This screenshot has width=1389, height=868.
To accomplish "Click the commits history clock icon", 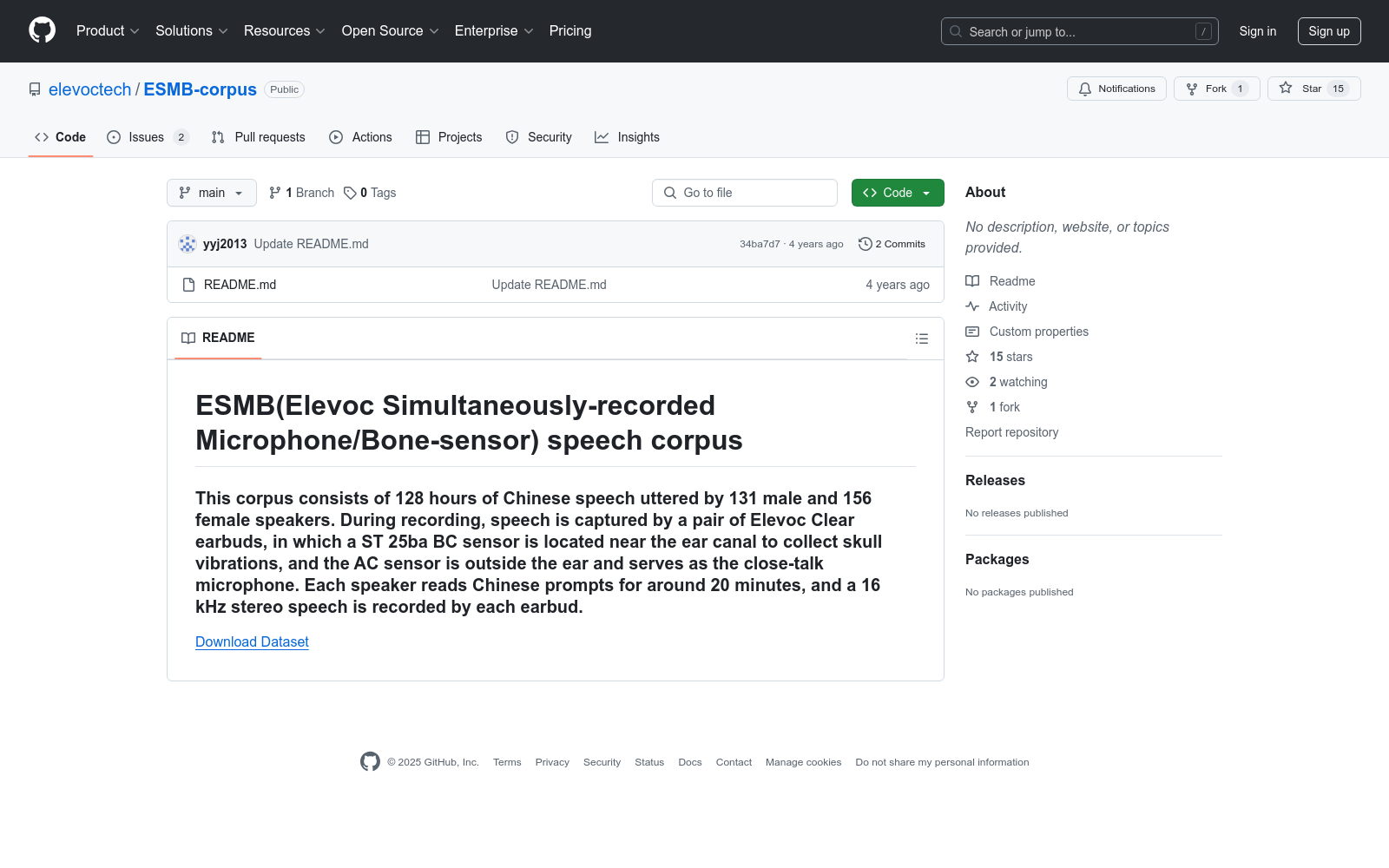I will pyautogui.click(x=865, y=244).
